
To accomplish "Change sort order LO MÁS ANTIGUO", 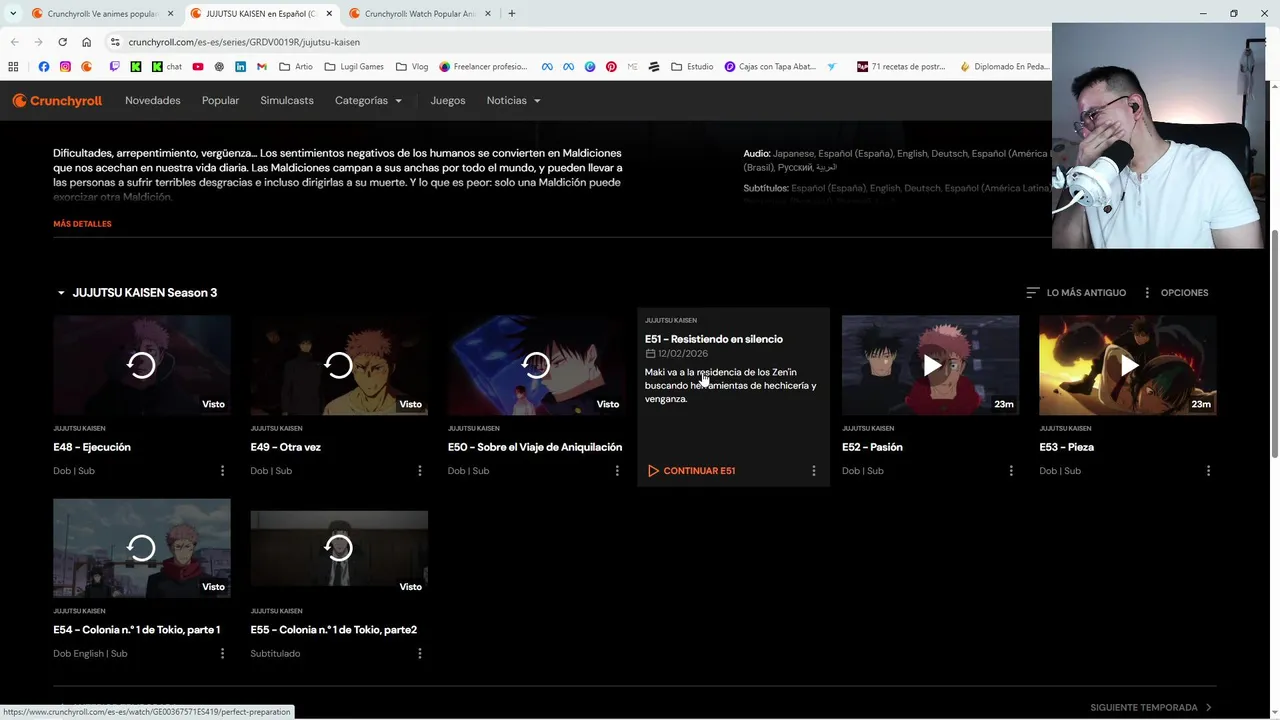I will coord(1076,293).
